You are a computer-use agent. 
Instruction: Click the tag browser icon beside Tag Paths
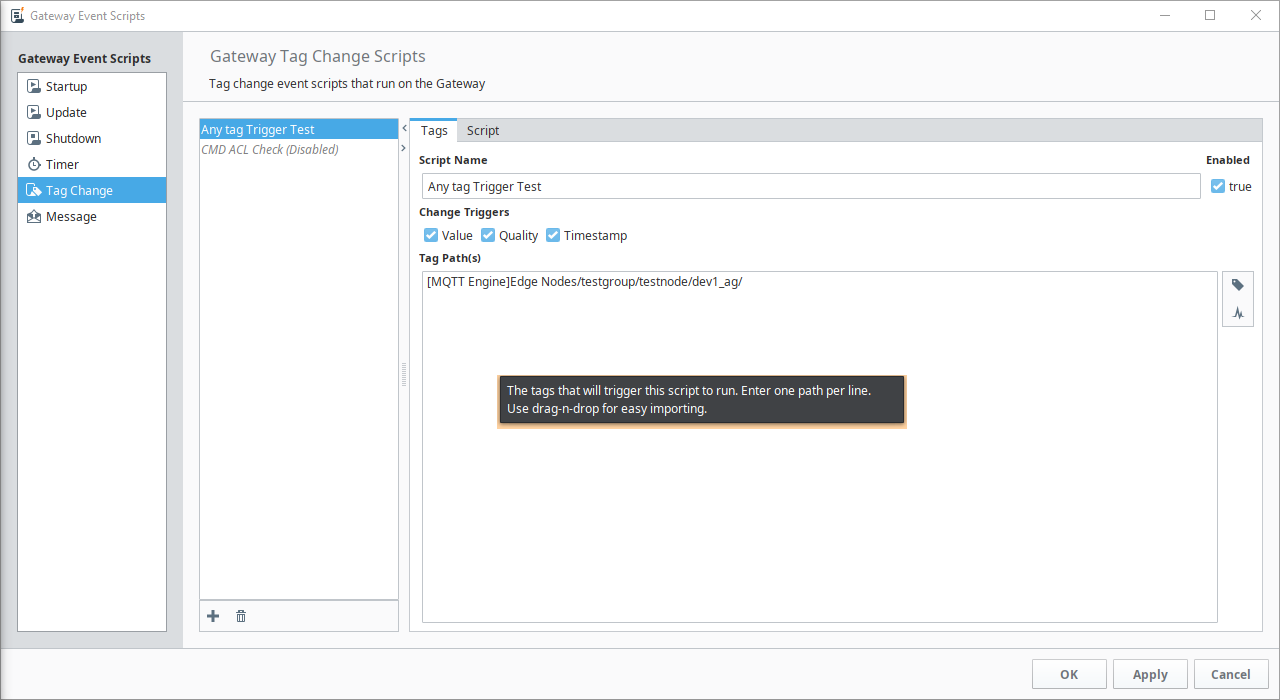tap(1238, 285)
